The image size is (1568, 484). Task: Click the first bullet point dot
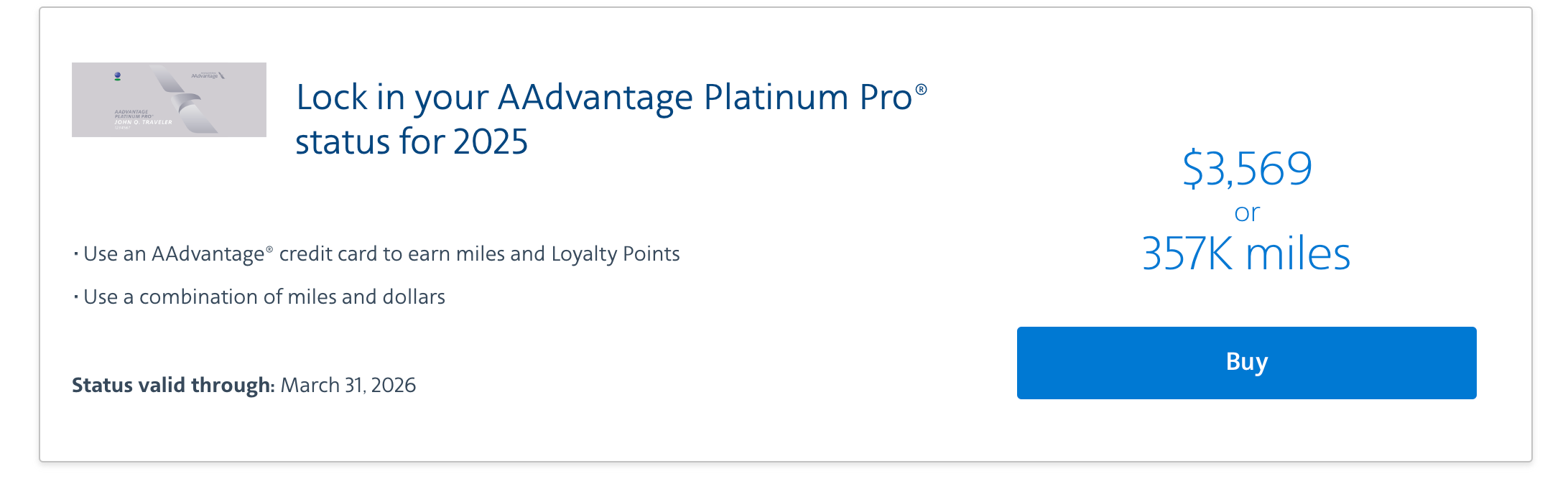pos(75,253)
